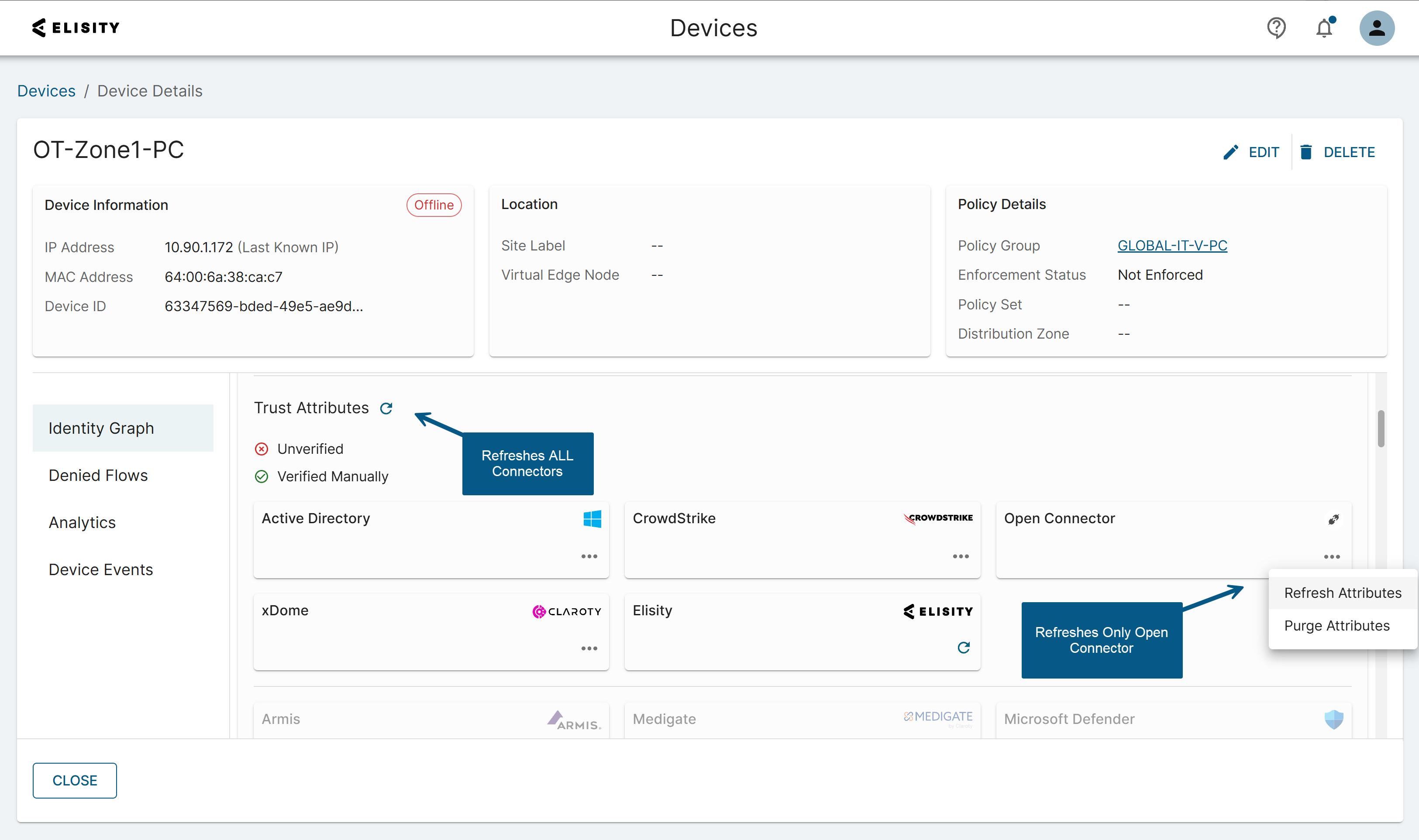The width and height of the screenshot is (1419, 840).
Task: Open the notifications bell
Action: pos(1324,28)
